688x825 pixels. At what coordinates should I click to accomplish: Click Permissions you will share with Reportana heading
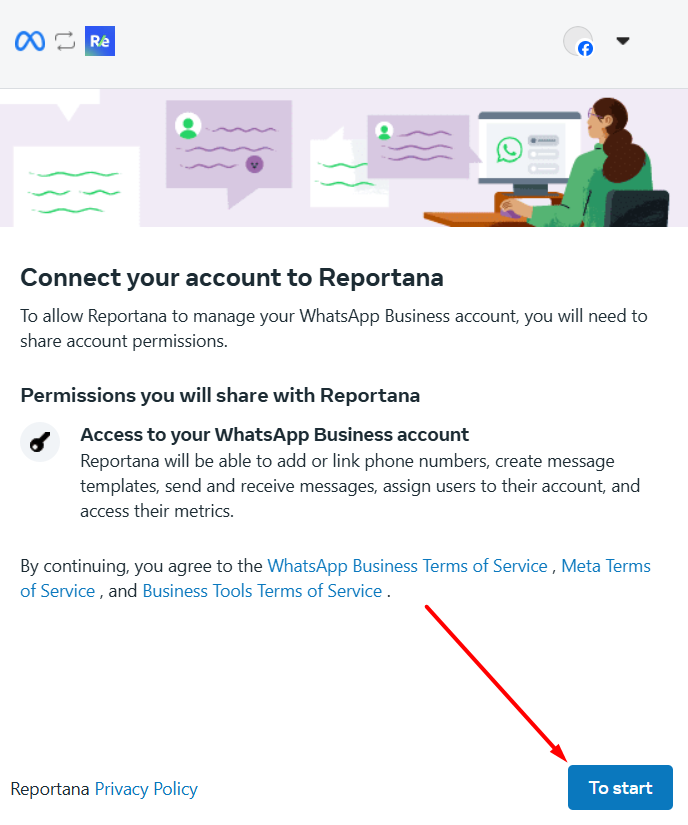(220, 395)
